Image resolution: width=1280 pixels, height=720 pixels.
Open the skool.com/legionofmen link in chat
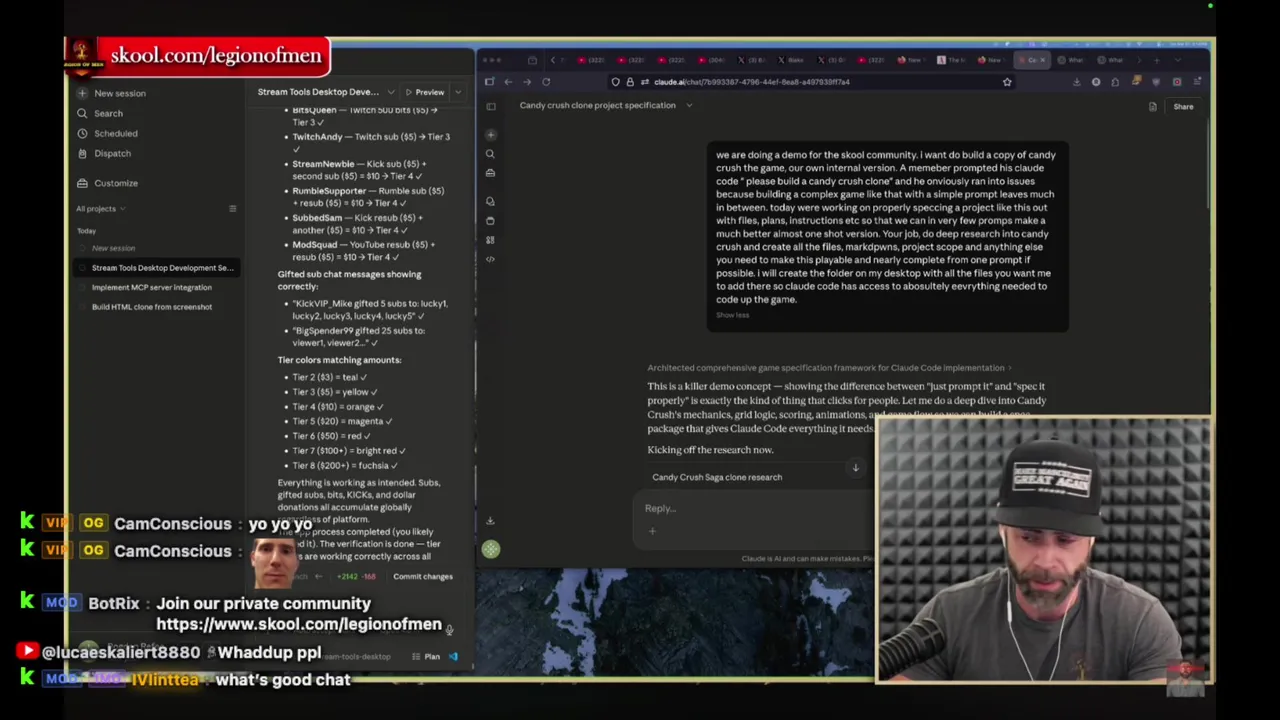[x=298, y=624]
